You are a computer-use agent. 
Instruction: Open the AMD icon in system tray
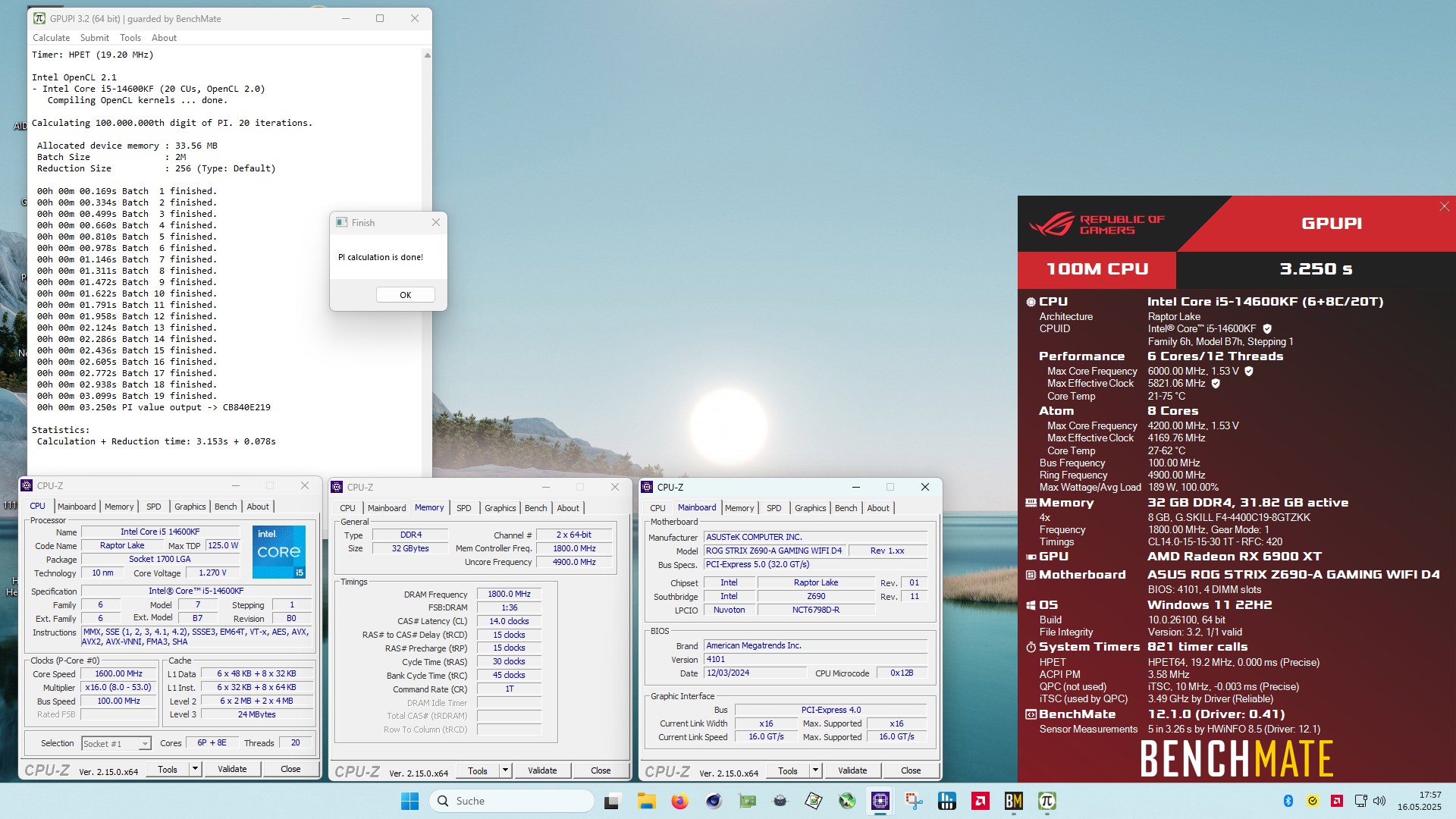[1337, 801]
